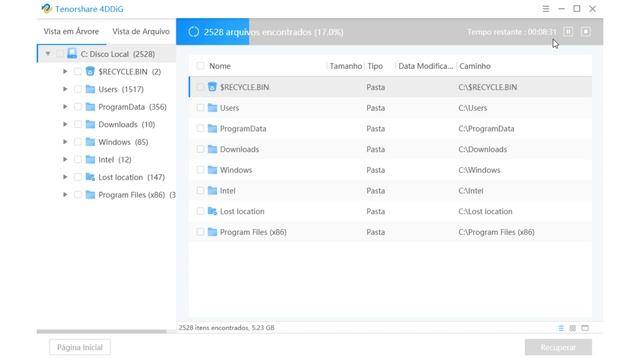Expand the ProgramData tree node
This screenshot has width=640, height=360.
point(65,107)
